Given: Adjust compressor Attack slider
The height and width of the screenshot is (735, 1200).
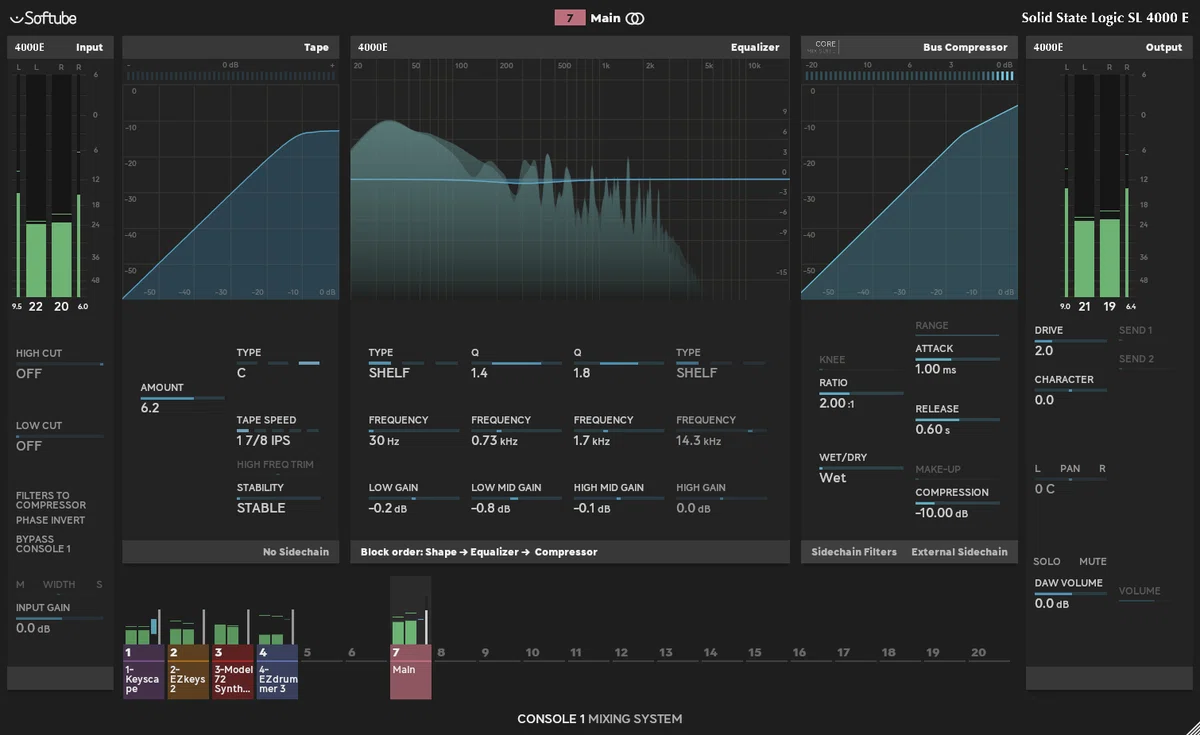Looking at the screenshot, I should click(x=957, y=359).
